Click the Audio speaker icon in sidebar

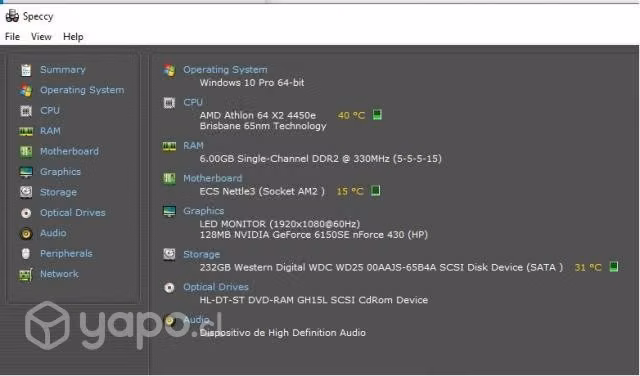26,233
